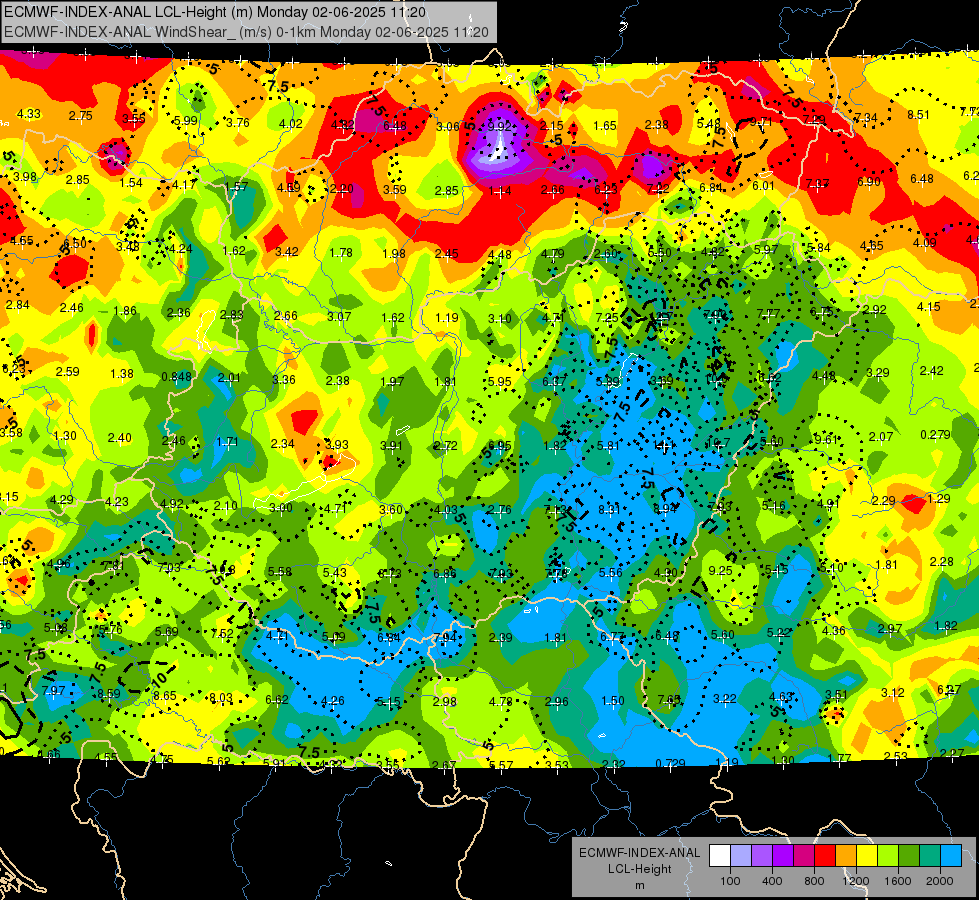Viewport: 979px width, 900px height.
Task: Click the 4.09 shear value
Action: 924,242
